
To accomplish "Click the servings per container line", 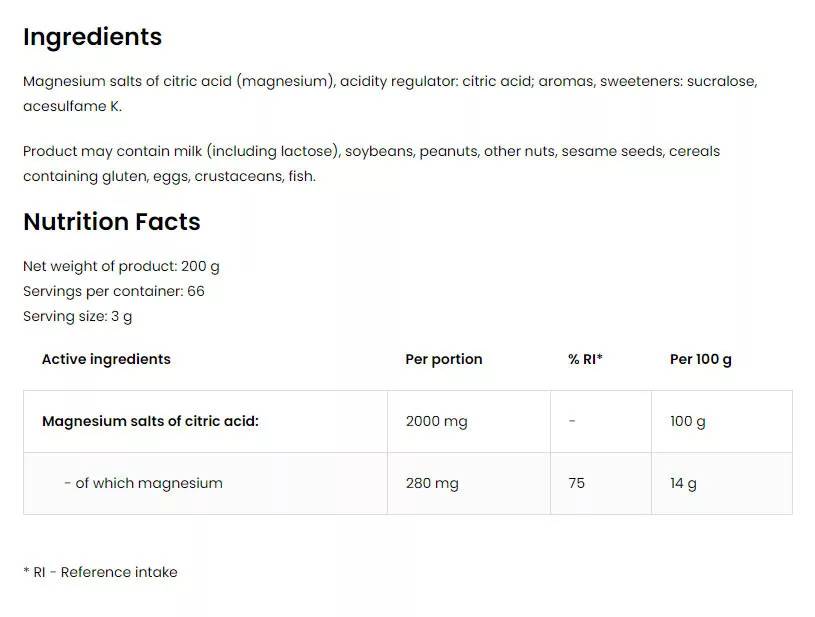I will click(113, 291).
